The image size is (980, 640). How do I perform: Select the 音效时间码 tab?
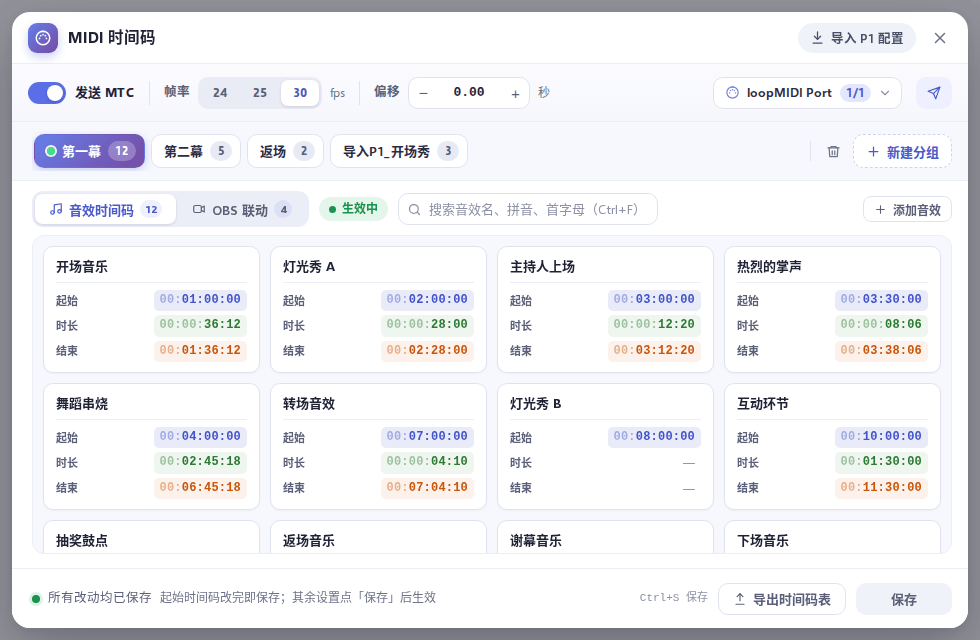(105, 210)
